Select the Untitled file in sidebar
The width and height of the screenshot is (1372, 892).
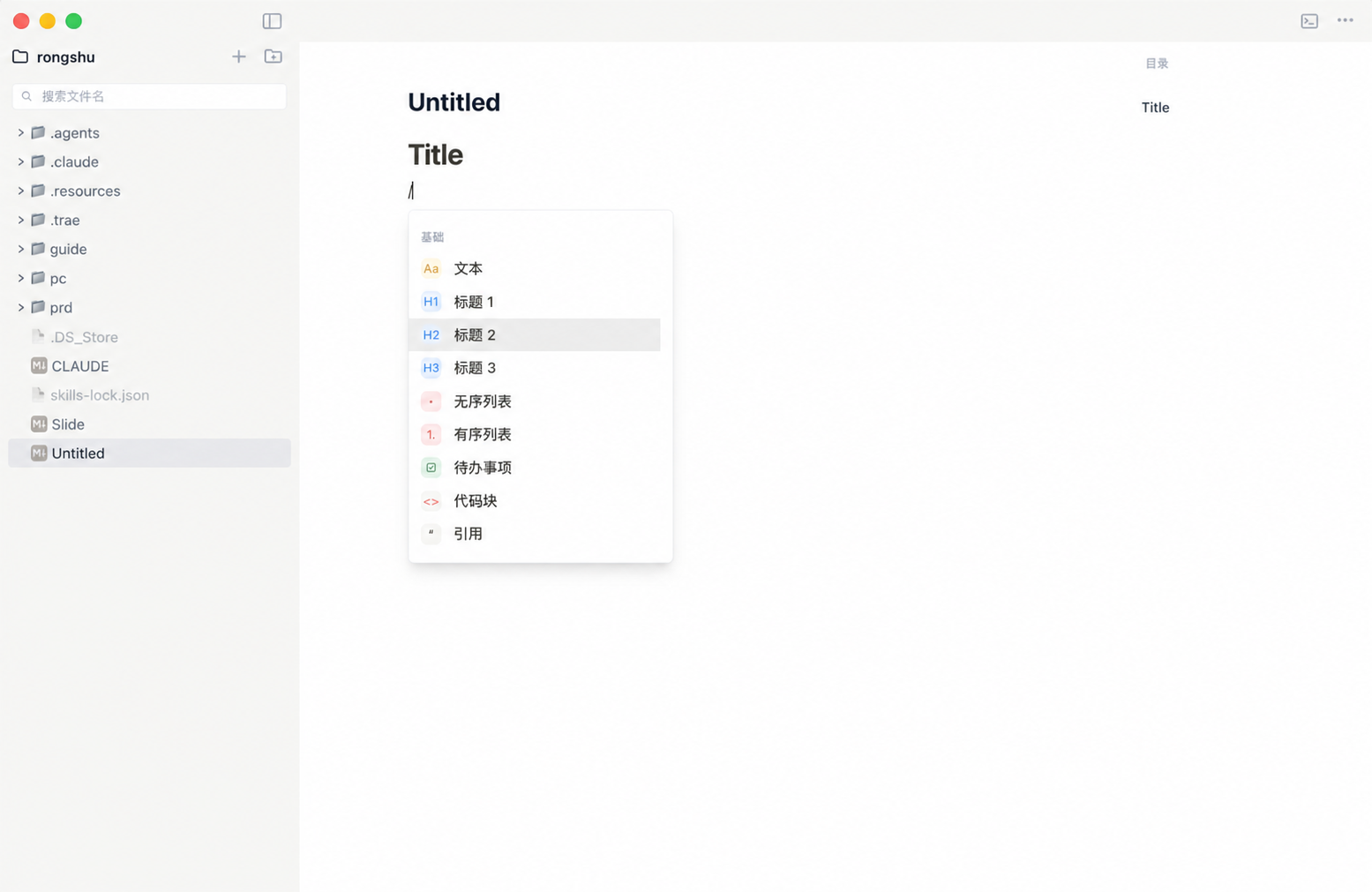pos(149,453)
